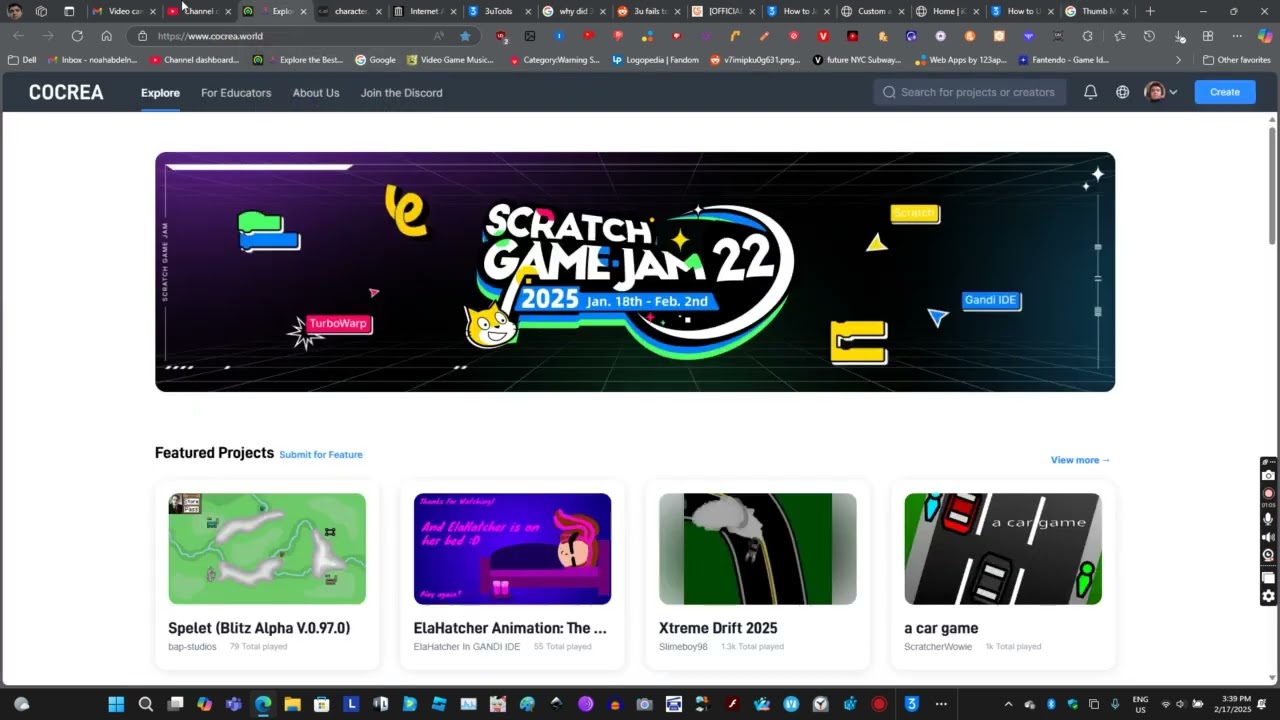Click the 'a car game' title text
The image size is (1280, 720).
point(941,628)
